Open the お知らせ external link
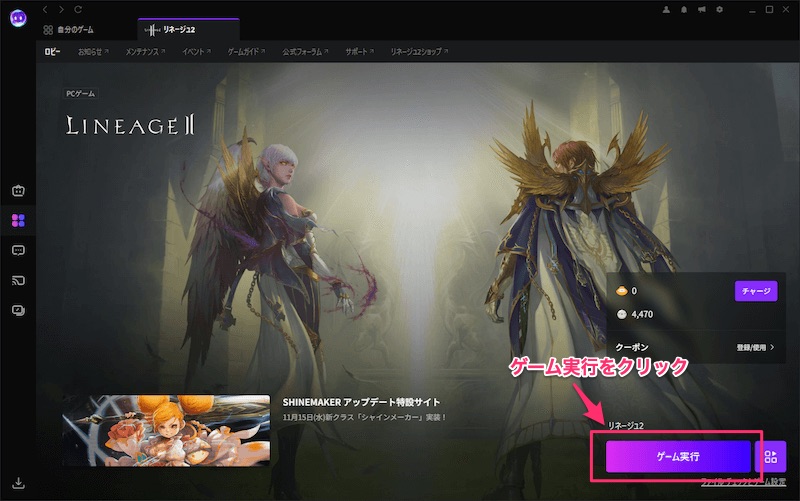 coord(93,52)
